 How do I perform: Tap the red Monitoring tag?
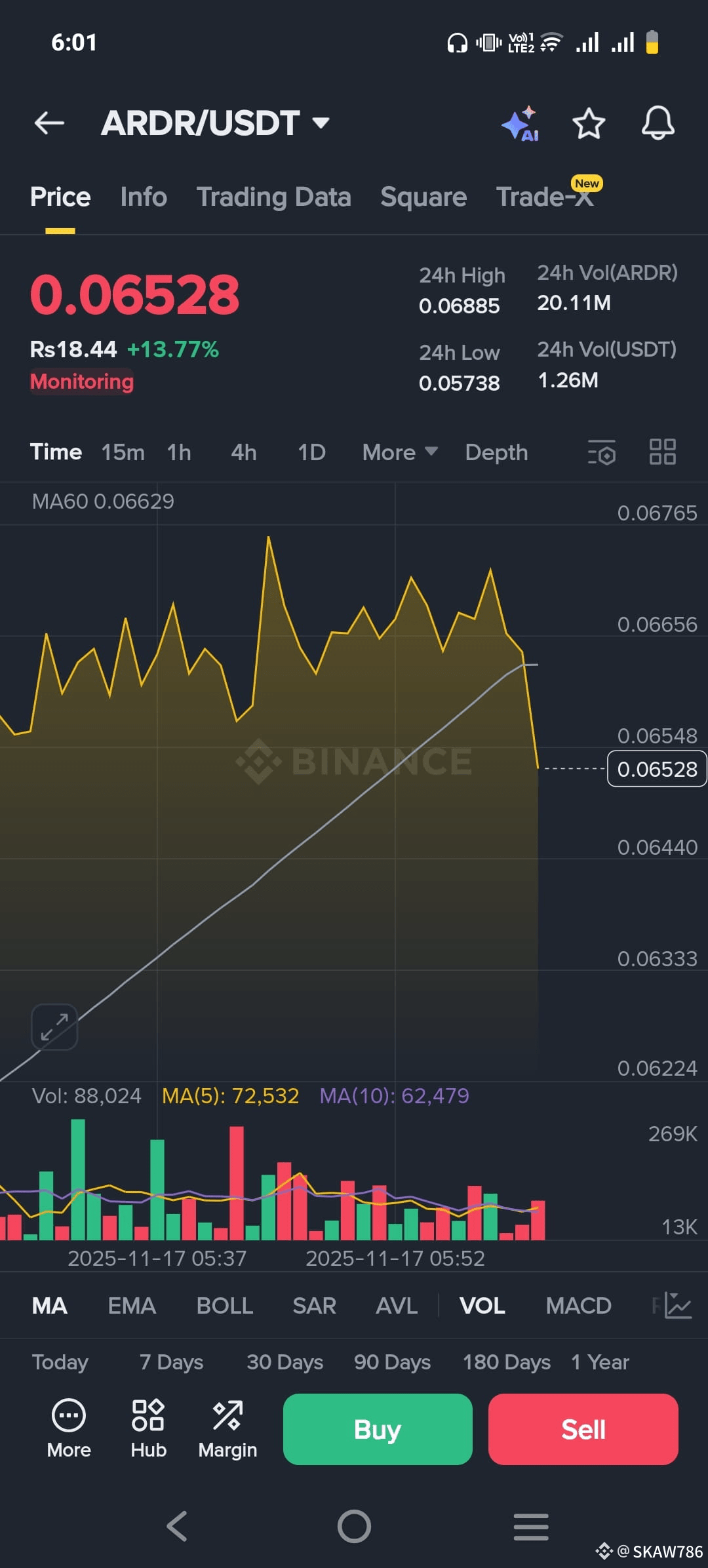tap(82, 382)
